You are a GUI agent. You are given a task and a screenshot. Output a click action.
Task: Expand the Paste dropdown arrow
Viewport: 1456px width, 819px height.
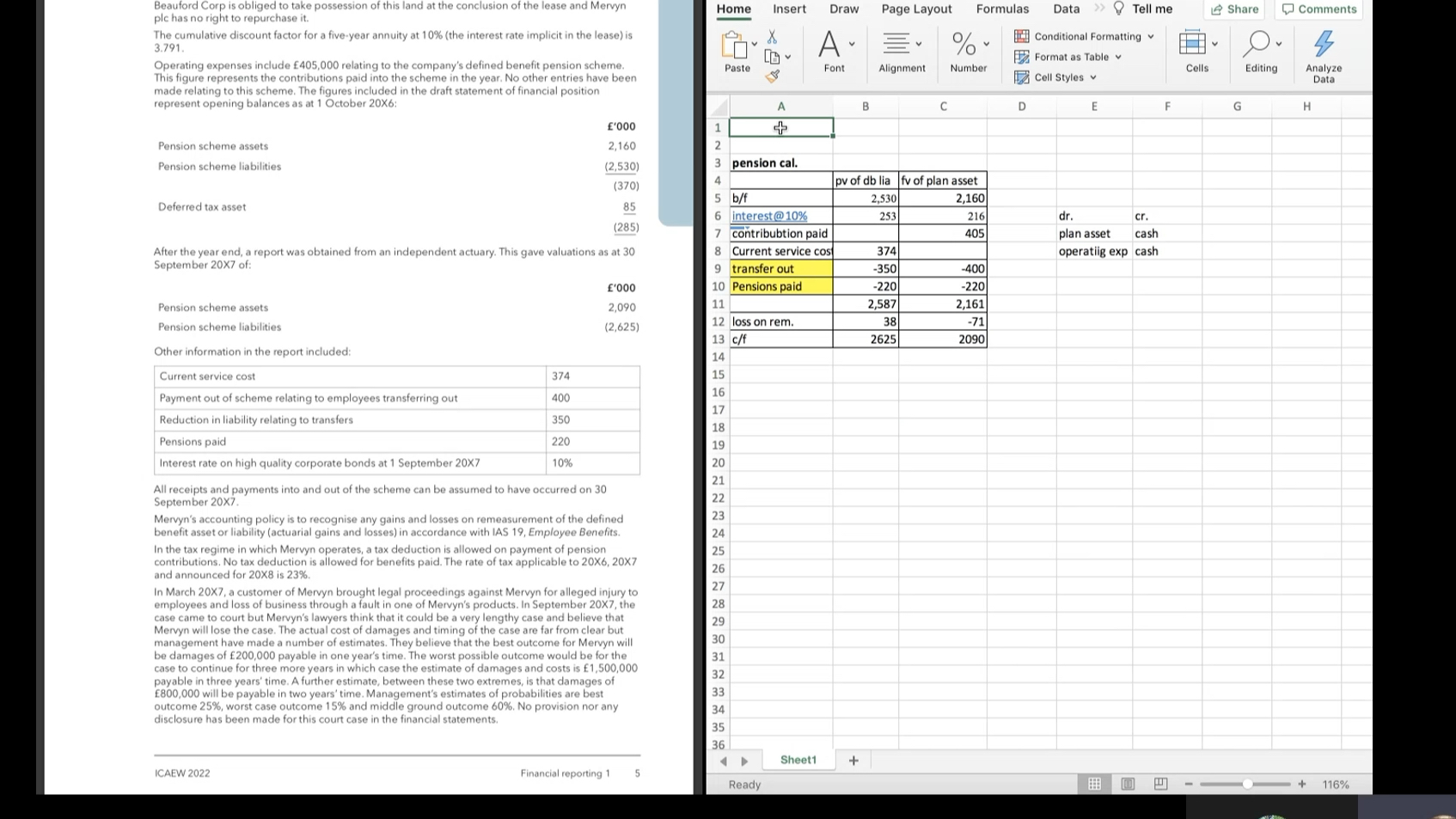[755, 44]
